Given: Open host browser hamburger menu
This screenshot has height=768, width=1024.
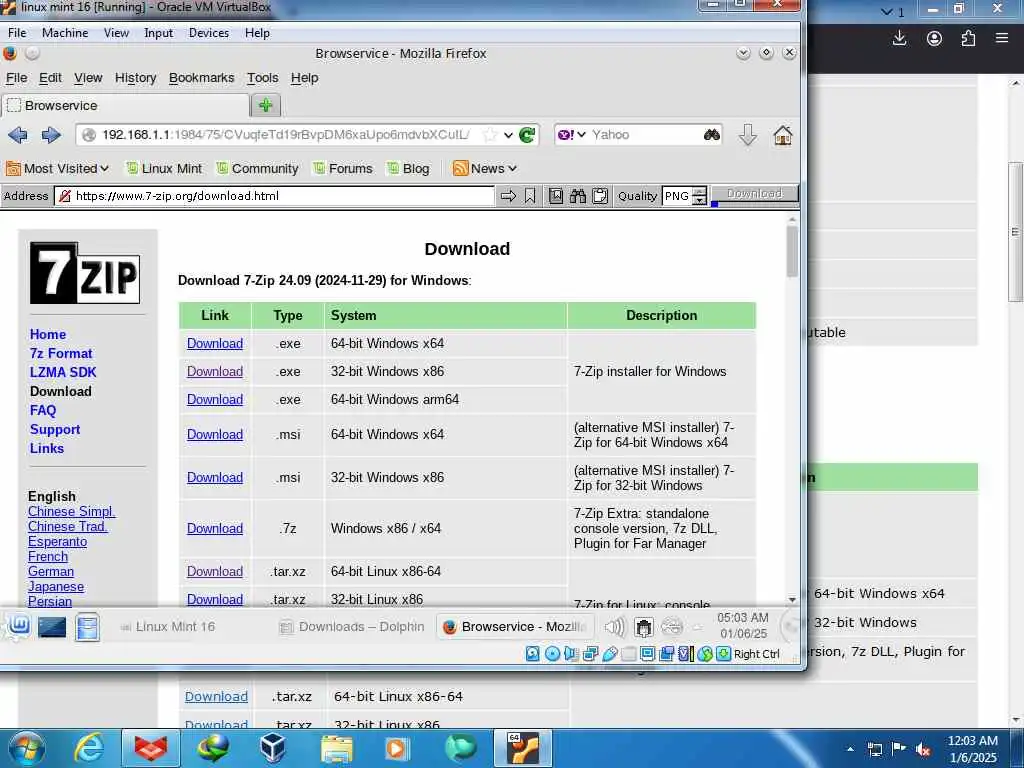Looking at the screenshot, I should [x=1002, y=38].
